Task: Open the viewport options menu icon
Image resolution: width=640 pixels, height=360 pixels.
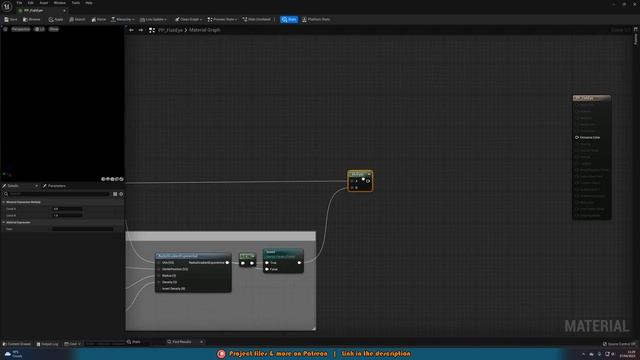Action: coord(5,29)
